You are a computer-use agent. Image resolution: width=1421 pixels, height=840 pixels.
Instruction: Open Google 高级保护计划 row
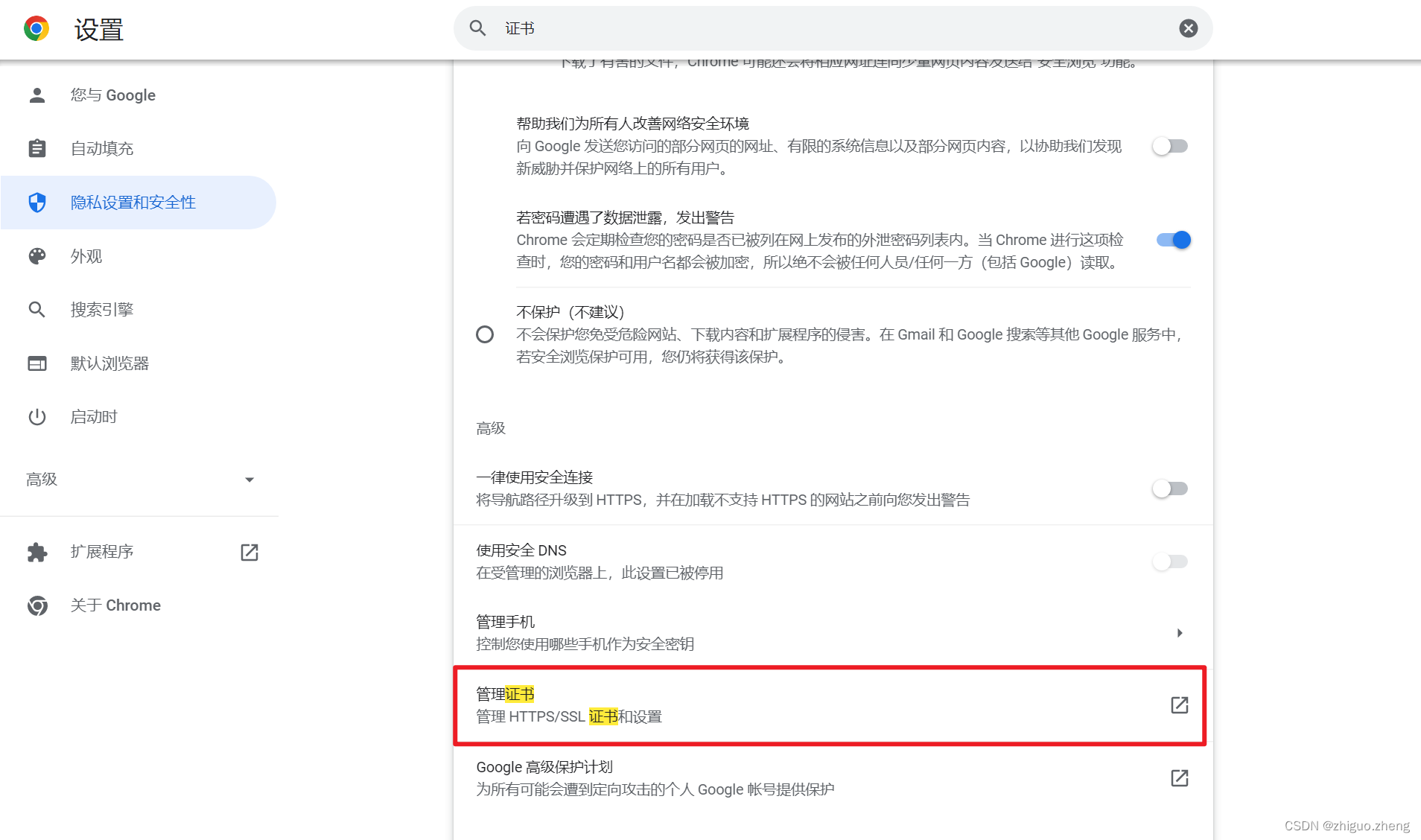(x=833, y=778)
